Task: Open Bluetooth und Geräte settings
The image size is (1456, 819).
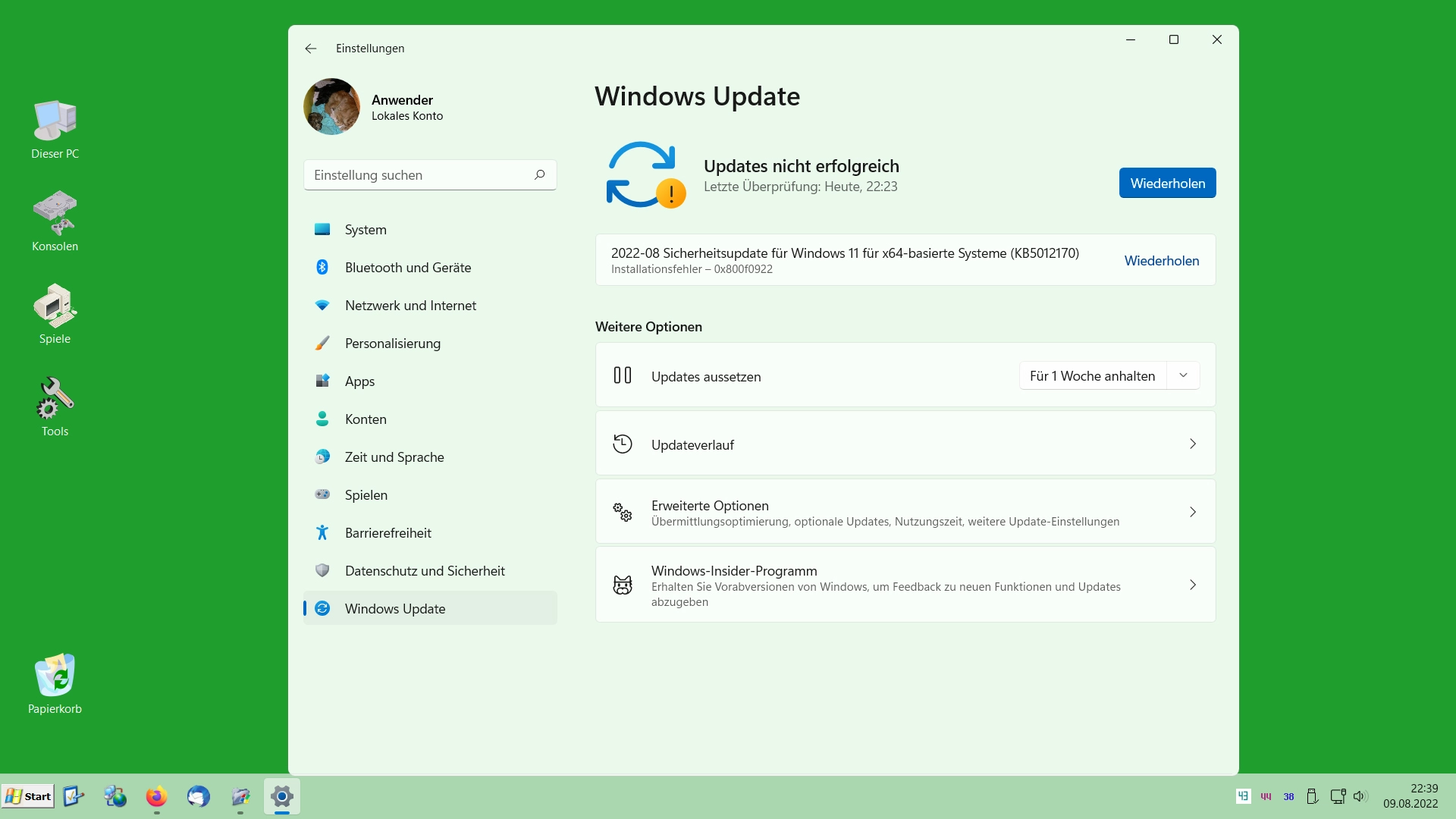Action: point(430,268)
